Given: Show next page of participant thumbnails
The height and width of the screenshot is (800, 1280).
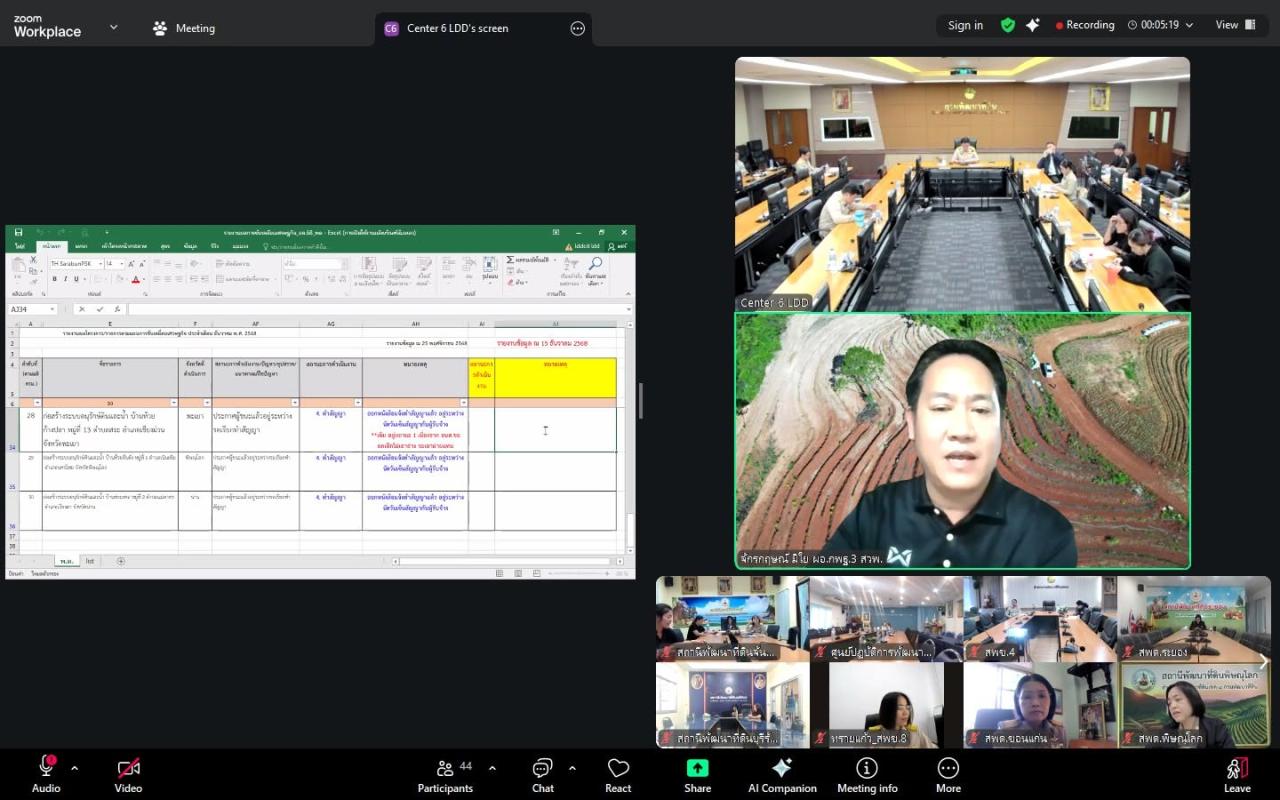Looking at the screenshot, I should tap(1263, 661).
